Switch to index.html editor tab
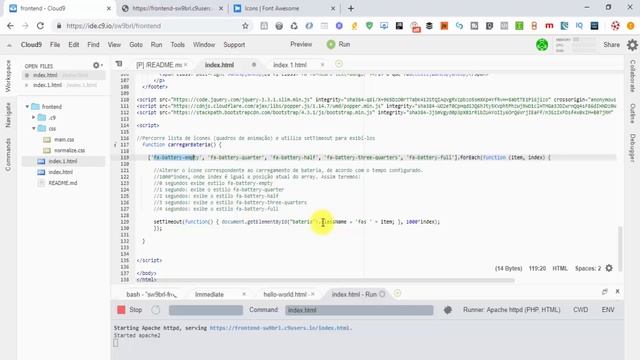The width and height of the screenshot is (640, 360). pos(219,65)
